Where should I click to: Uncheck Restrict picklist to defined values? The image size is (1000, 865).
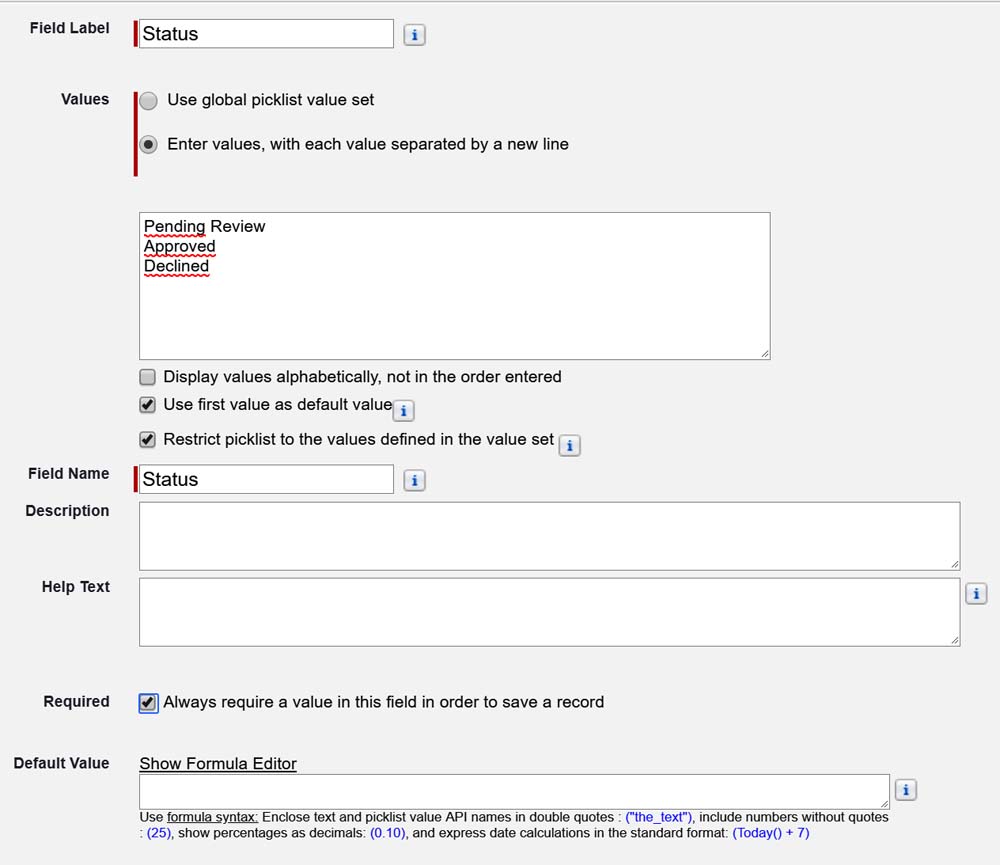[148, 440]
